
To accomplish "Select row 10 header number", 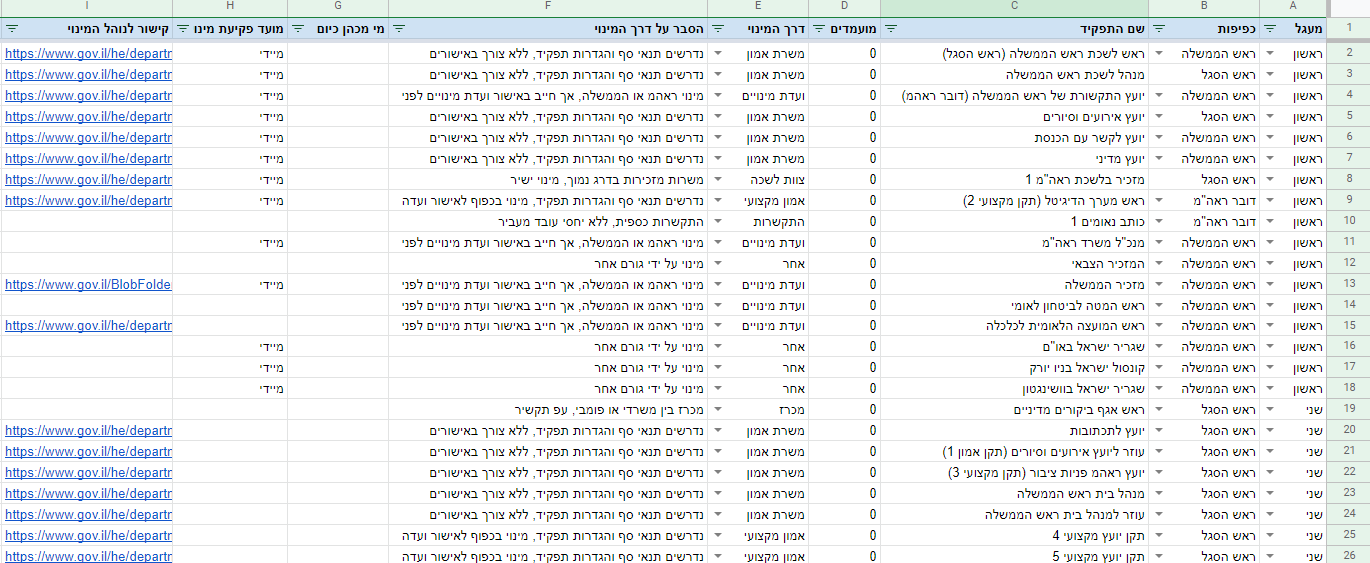I will point(1349,221).
